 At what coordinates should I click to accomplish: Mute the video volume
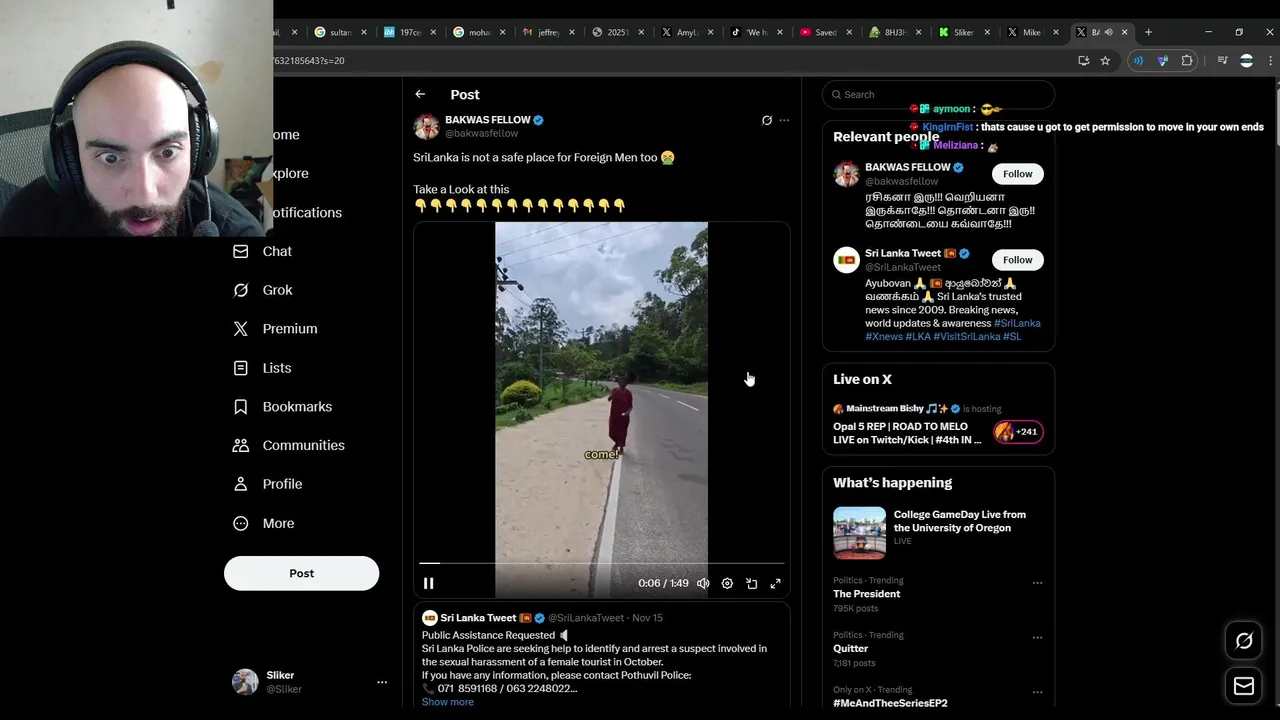pos(703,583)
